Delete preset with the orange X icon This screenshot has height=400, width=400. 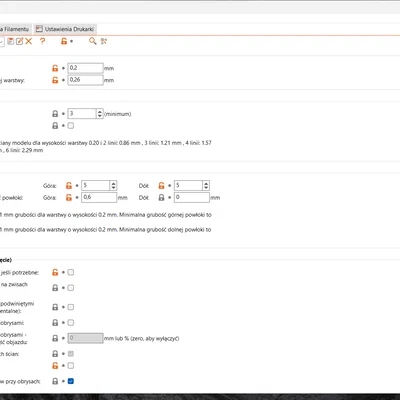(x=29, y=41)
